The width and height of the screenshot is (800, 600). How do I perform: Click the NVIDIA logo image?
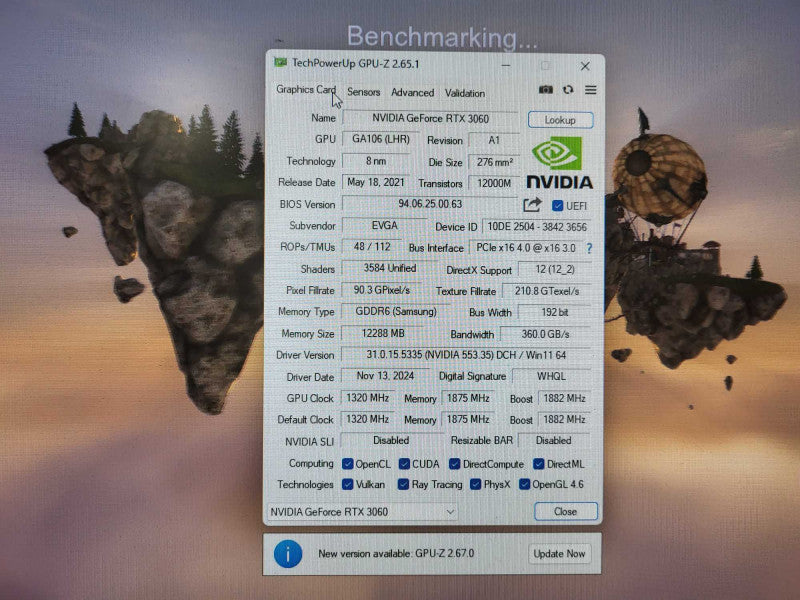pos(559,164)
